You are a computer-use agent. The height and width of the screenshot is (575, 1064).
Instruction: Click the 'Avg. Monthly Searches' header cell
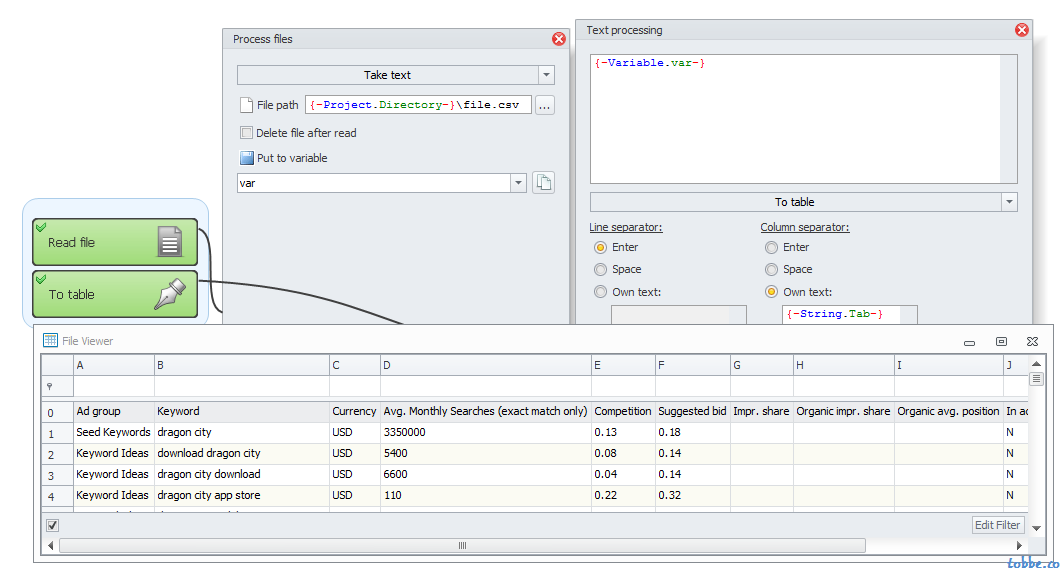pos(486,411)
